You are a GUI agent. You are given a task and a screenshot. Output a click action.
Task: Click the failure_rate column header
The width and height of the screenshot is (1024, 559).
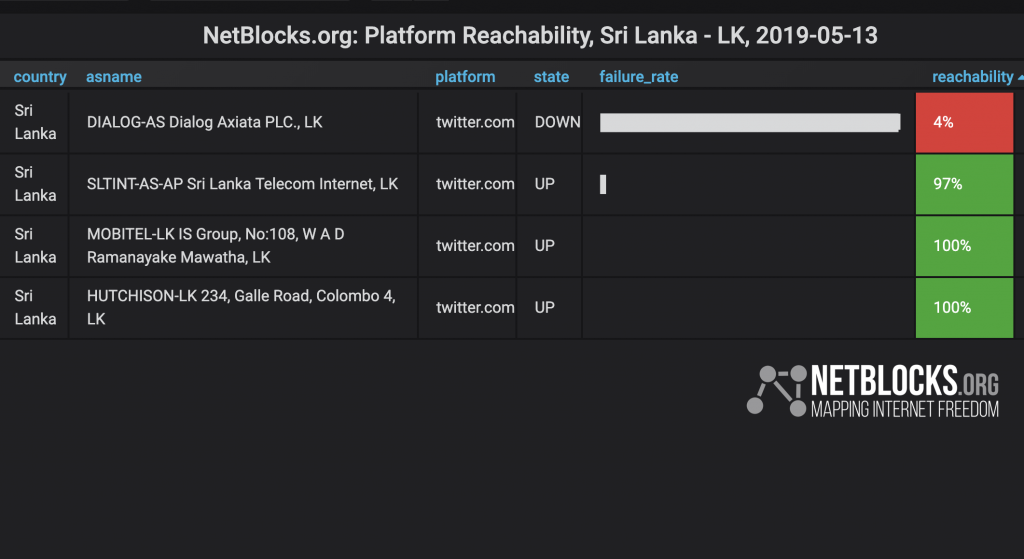point(639,76)
